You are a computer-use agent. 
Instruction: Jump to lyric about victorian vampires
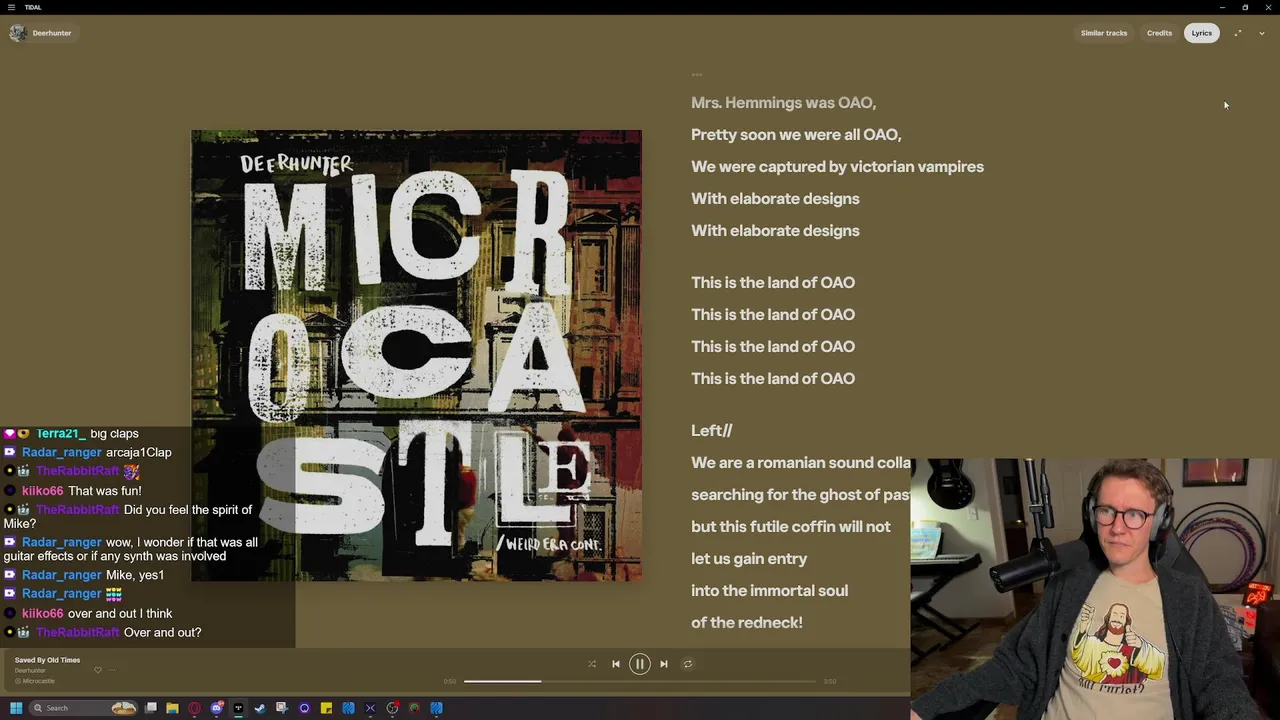pos(837,166)
